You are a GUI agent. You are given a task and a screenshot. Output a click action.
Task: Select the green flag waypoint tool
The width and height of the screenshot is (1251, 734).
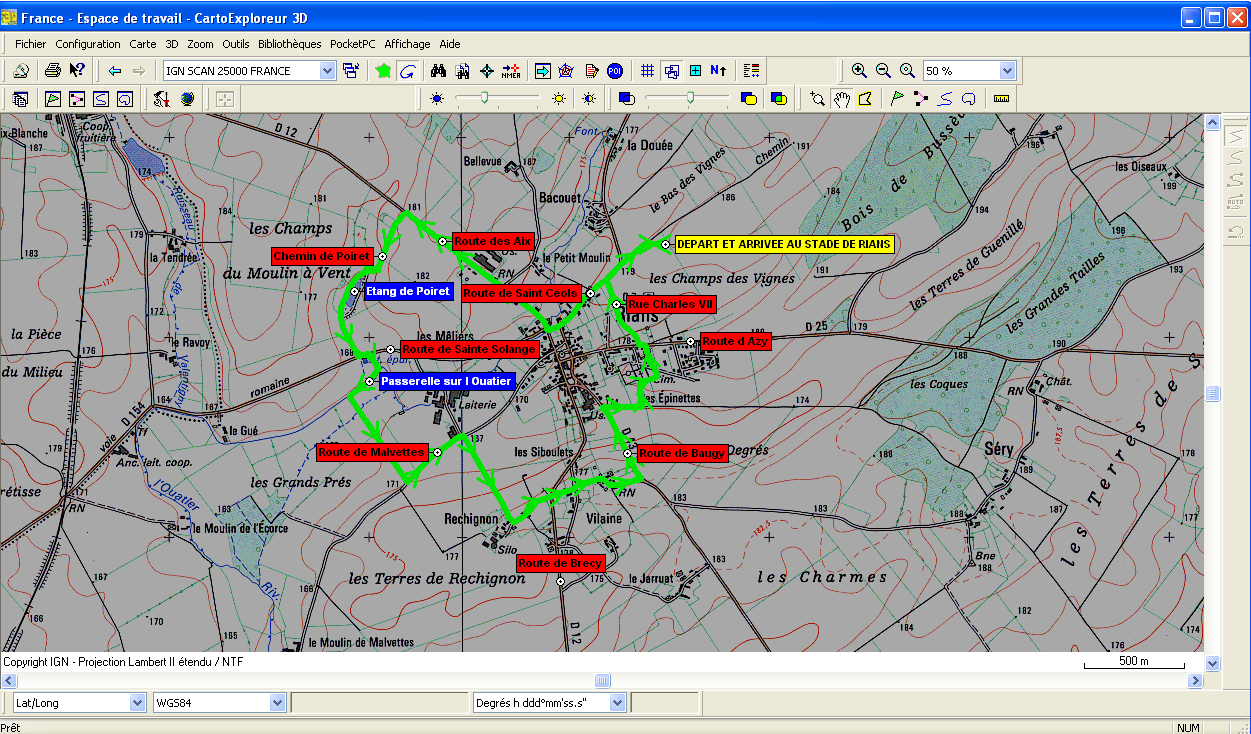897,99
